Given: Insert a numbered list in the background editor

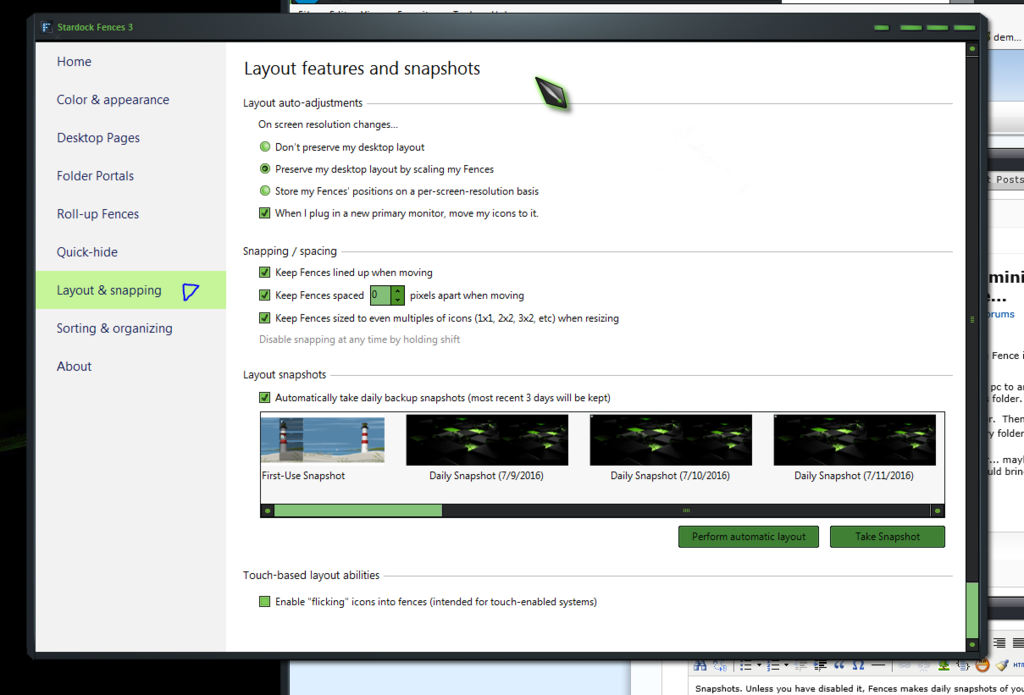Looking at the screenshot, I should [773, 666].
